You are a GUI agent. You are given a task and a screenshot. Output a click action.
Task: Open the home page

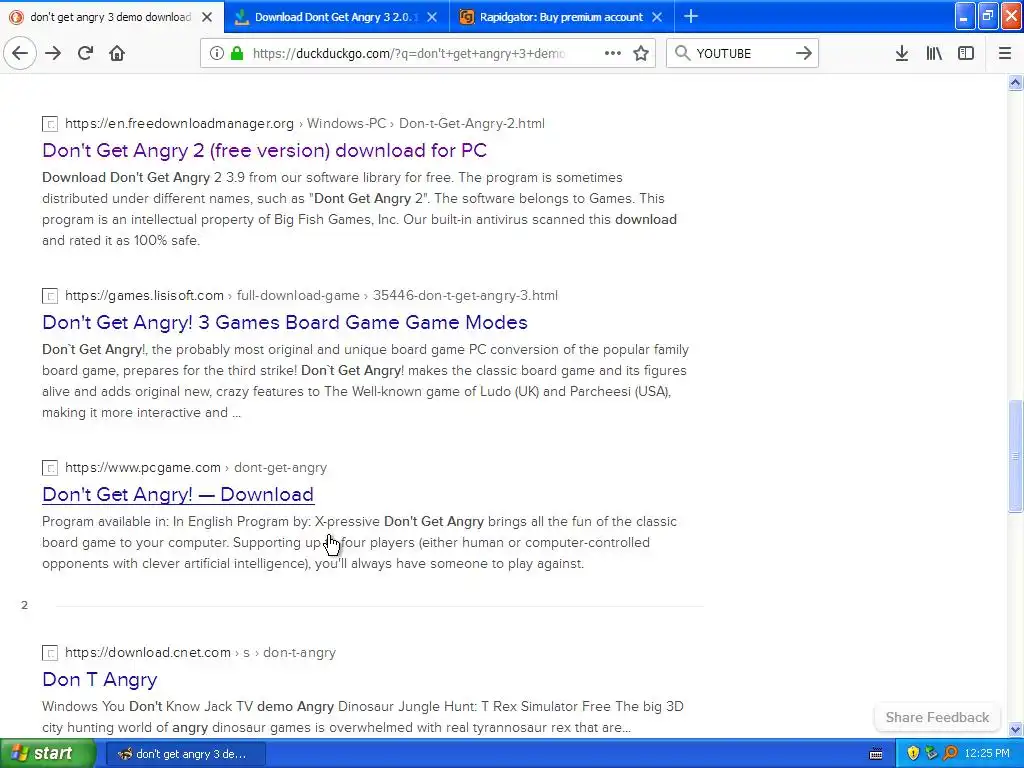117,53
